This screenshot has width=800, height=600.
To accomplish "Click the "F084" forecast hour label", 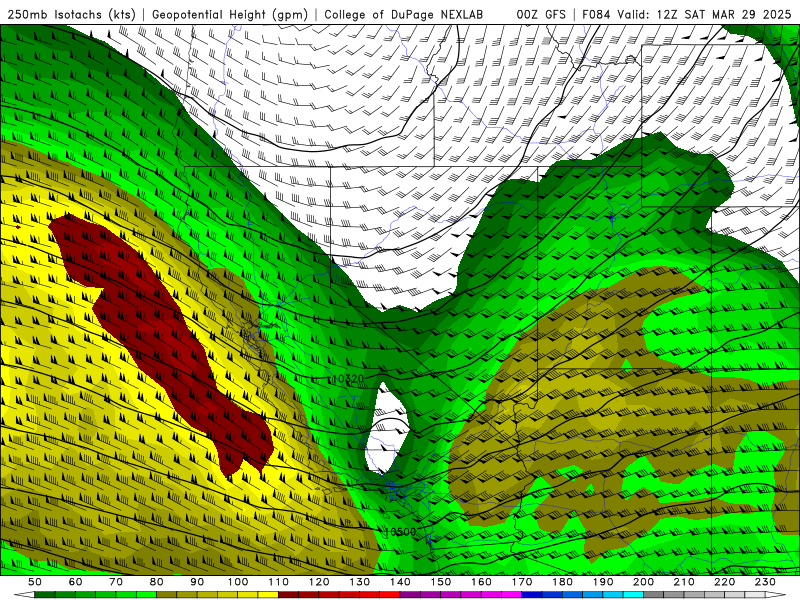I will [596, 15].
